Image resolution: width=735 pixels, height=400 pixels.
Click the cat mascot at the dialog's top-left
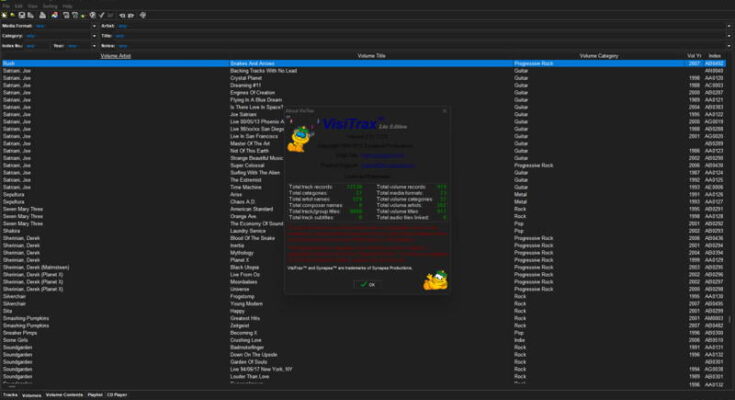[300, 137]
